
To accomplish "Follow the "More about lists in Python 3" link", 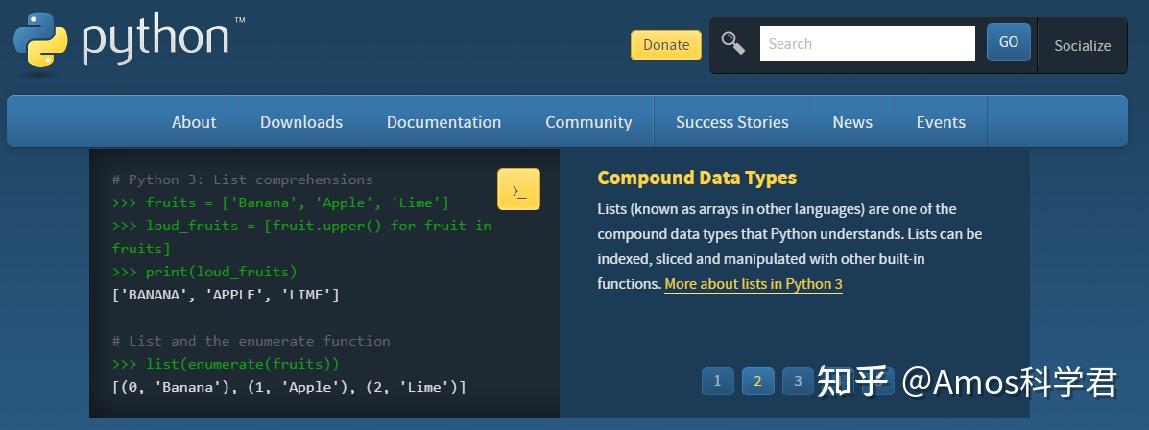I will tap(753, 284).
